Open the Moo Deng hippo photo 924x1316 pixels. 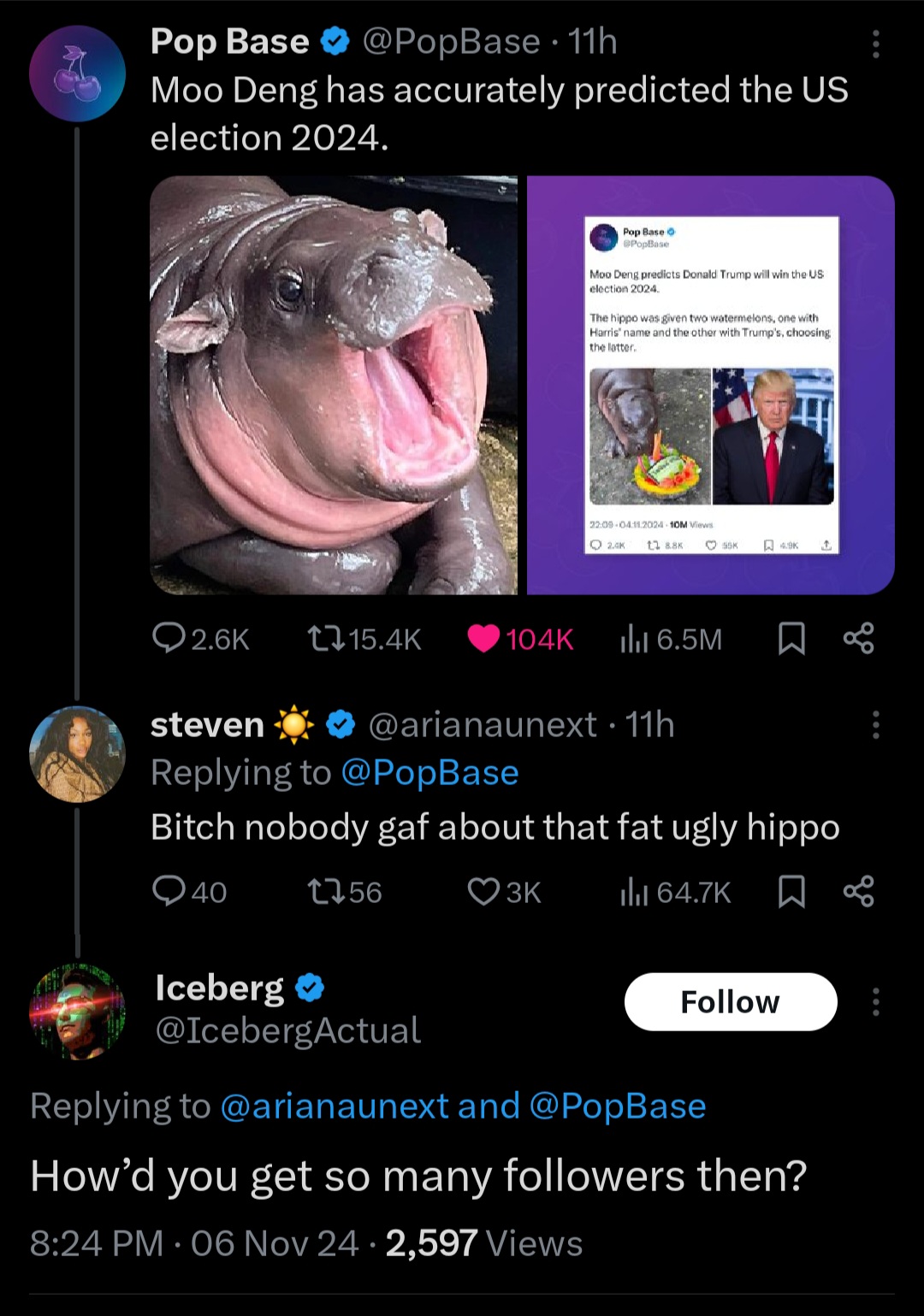(x=334, y=385)
